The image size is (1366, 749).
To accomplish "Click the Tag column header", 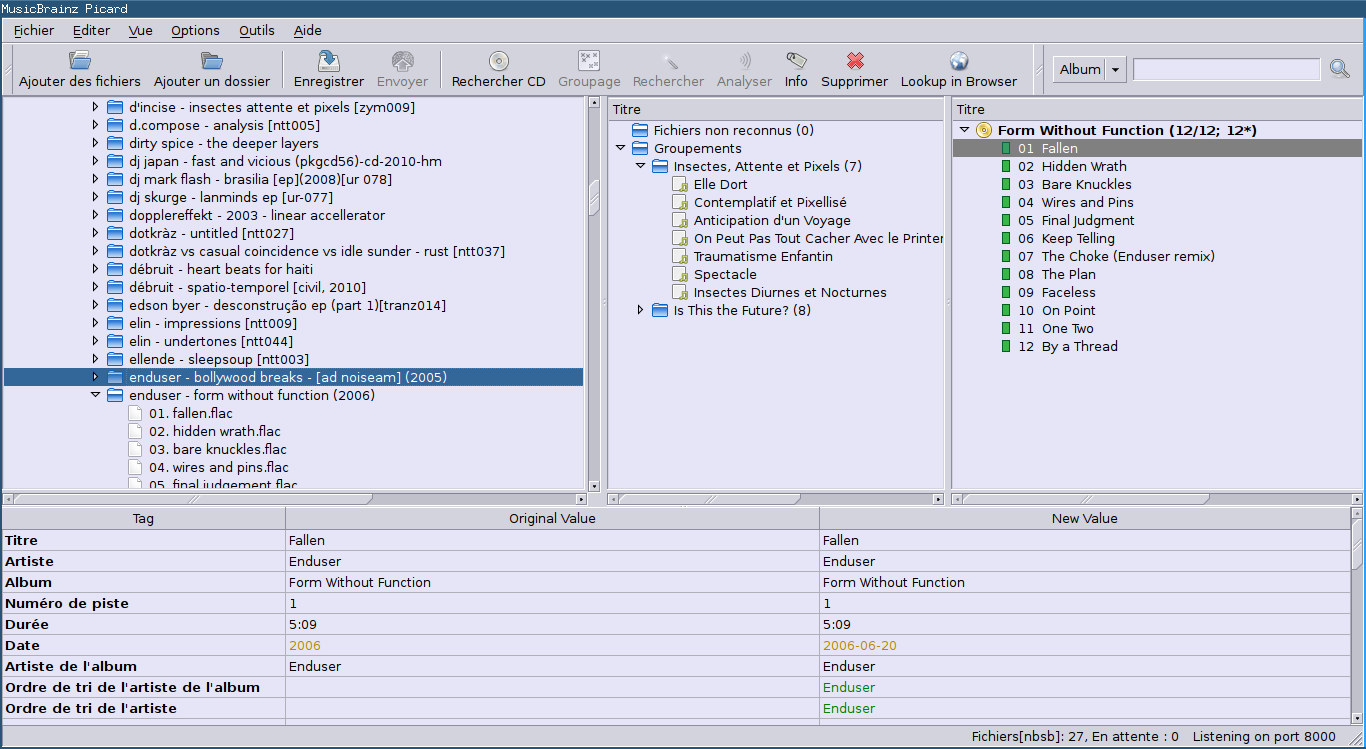I will coord(143,518).
